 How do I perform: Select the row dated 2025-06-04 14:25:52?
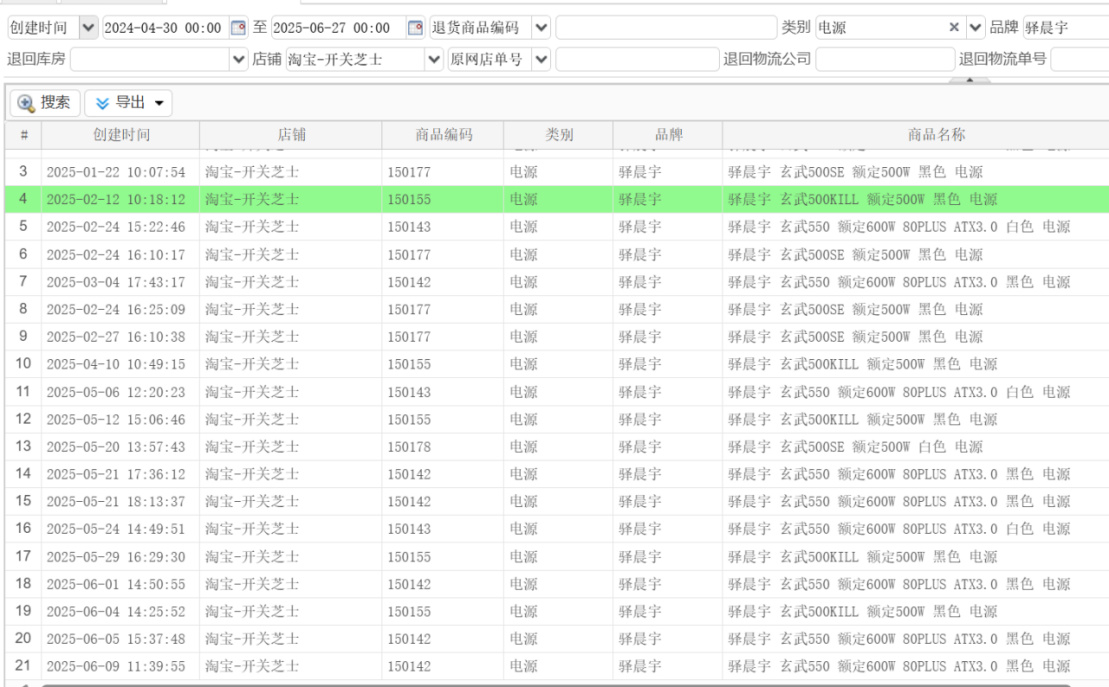(557, 612)
